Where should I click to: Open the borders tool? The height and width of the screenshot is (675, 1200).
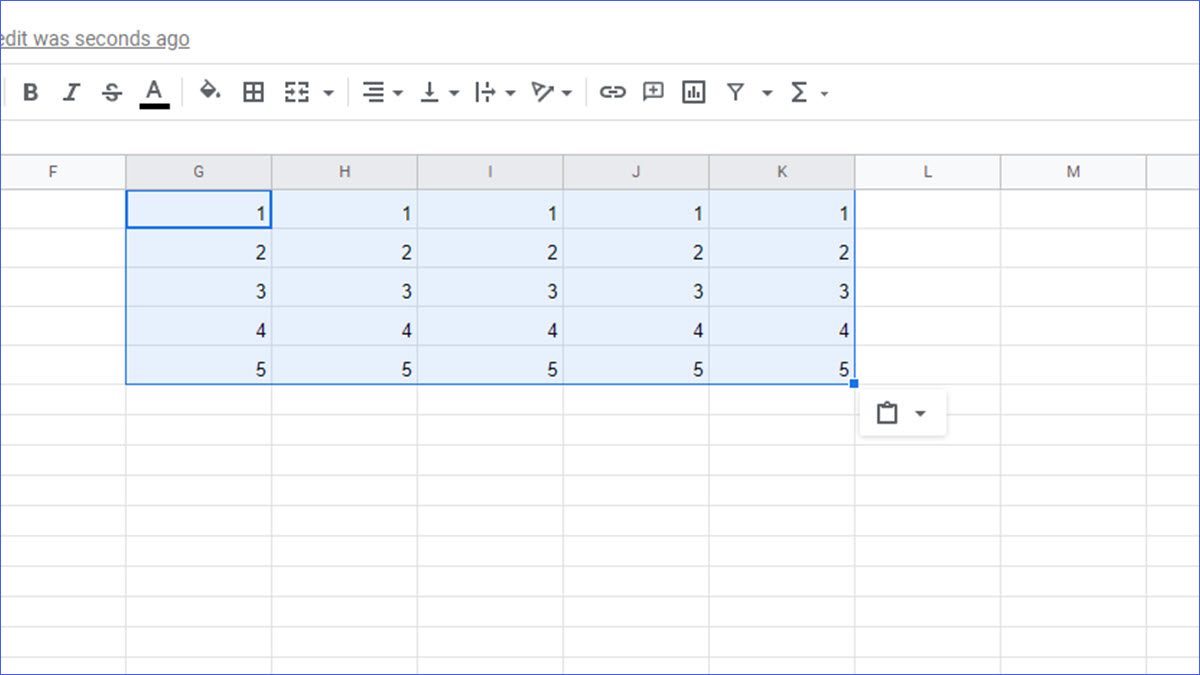click(254, 93)
